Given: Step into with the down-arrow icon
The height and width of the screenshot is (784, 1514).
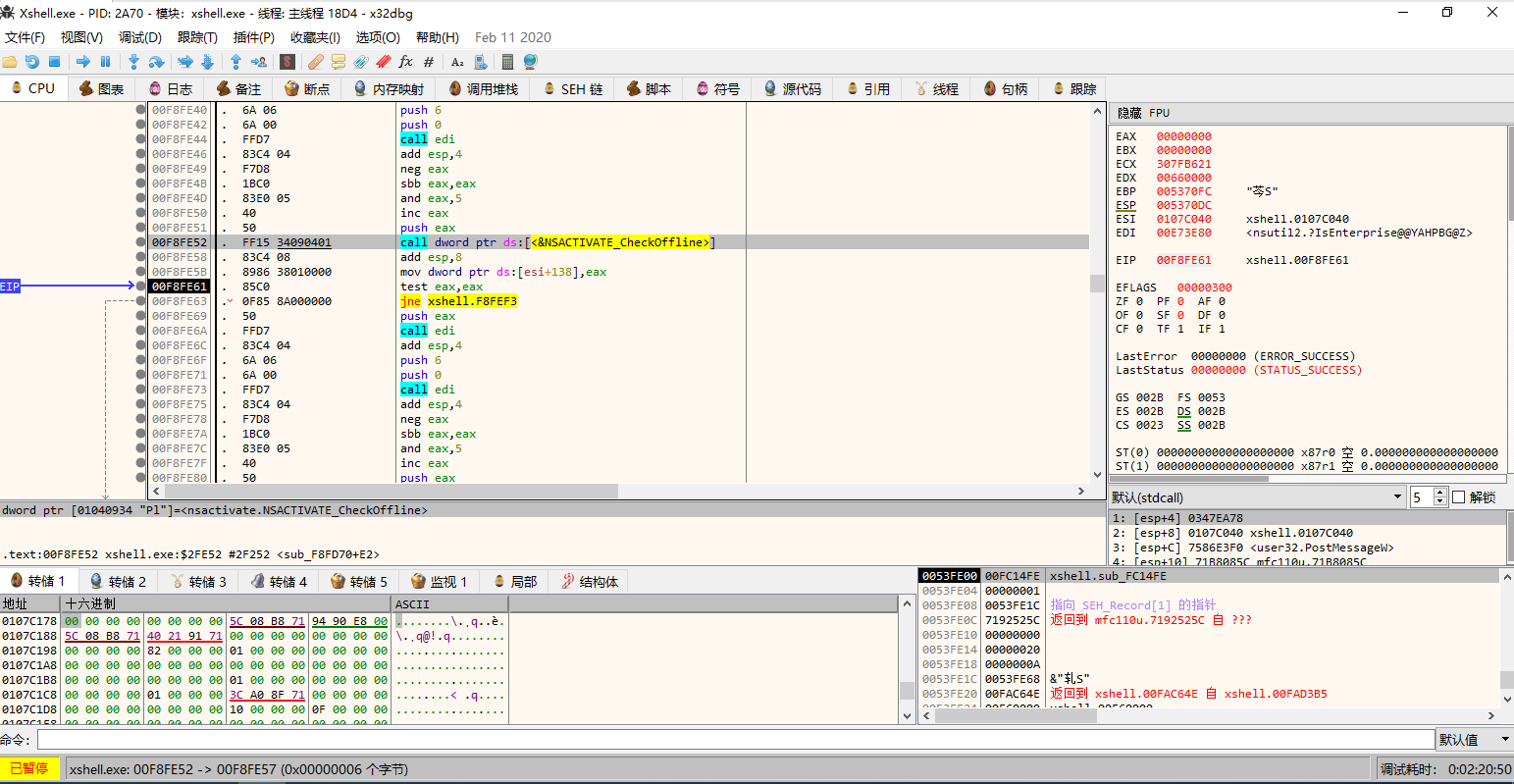Looking at the screenshot, I should [x=133, y=62].
